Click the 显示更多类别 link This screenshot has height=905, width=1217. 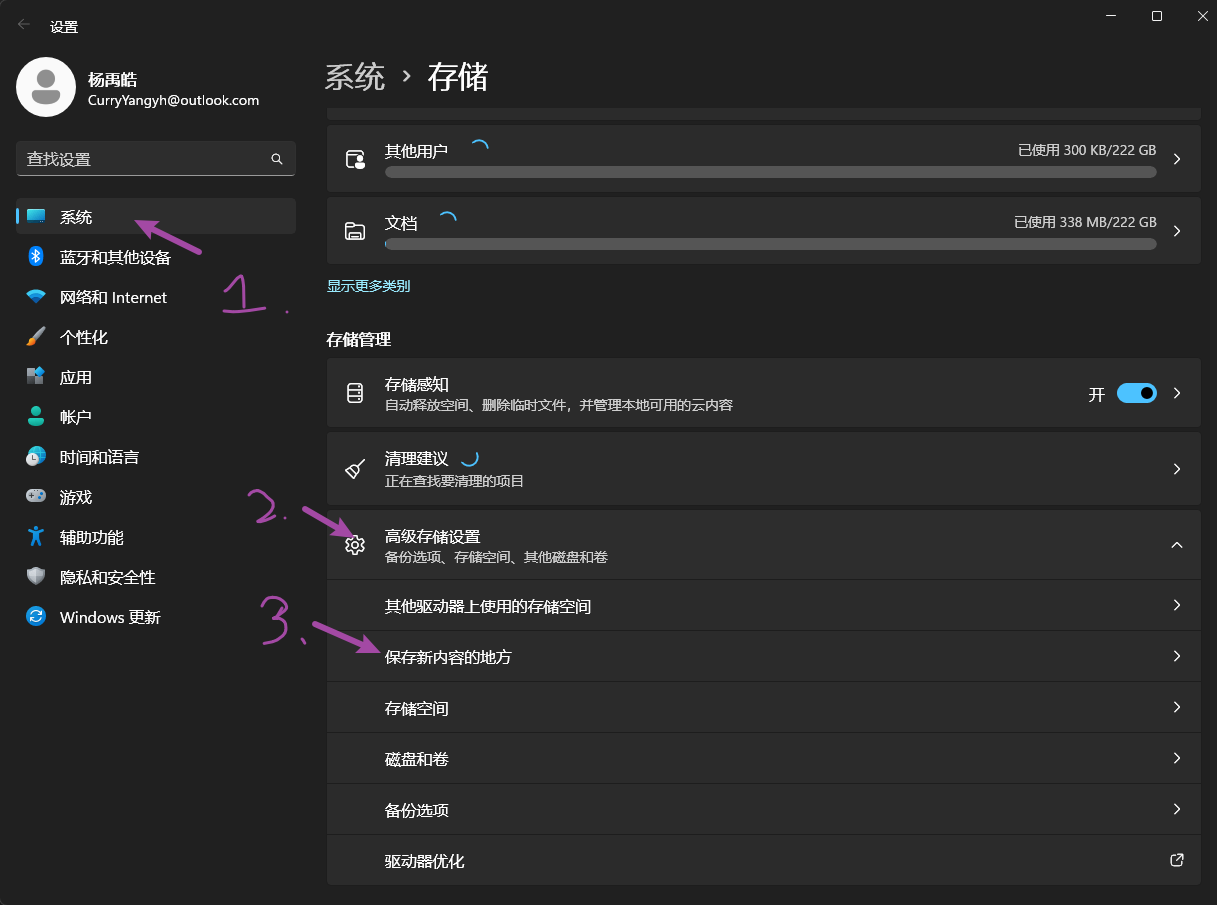click(368, 286)
